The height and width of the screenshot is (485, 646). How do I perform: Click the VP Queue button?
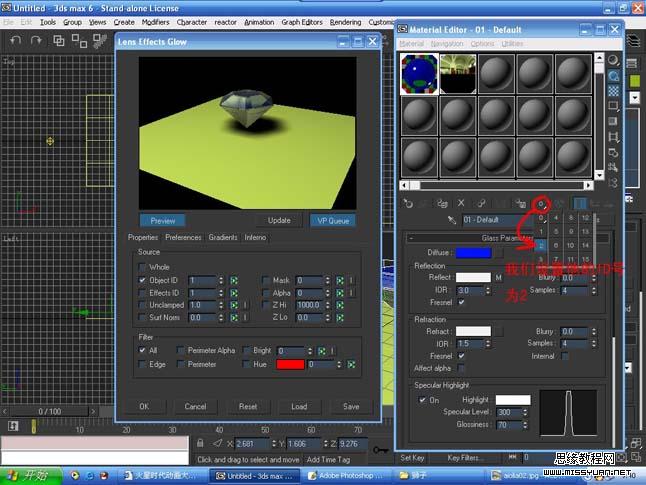[x=333, y=221]
